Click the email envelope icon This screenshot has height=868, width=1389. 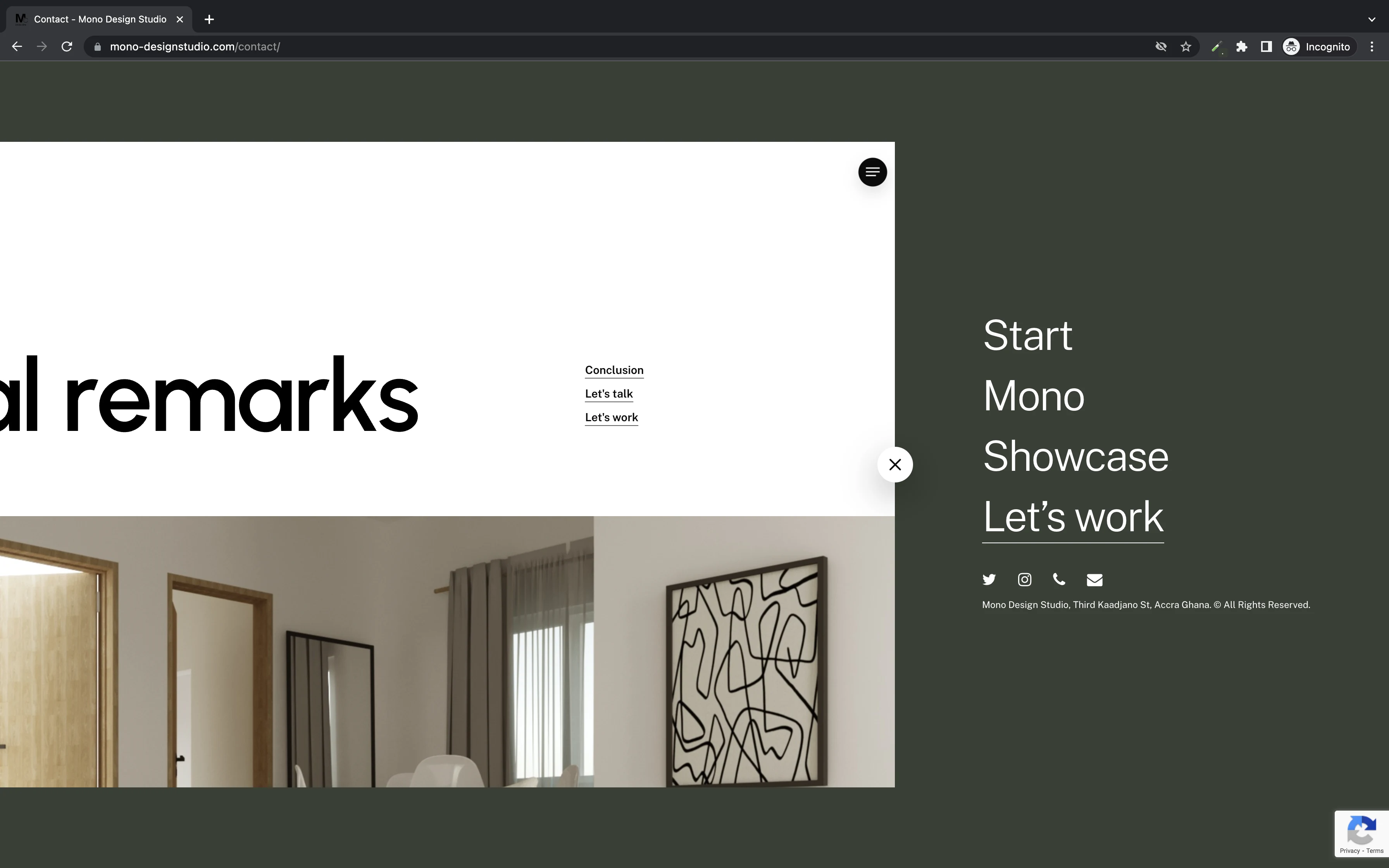(1094, 580)
